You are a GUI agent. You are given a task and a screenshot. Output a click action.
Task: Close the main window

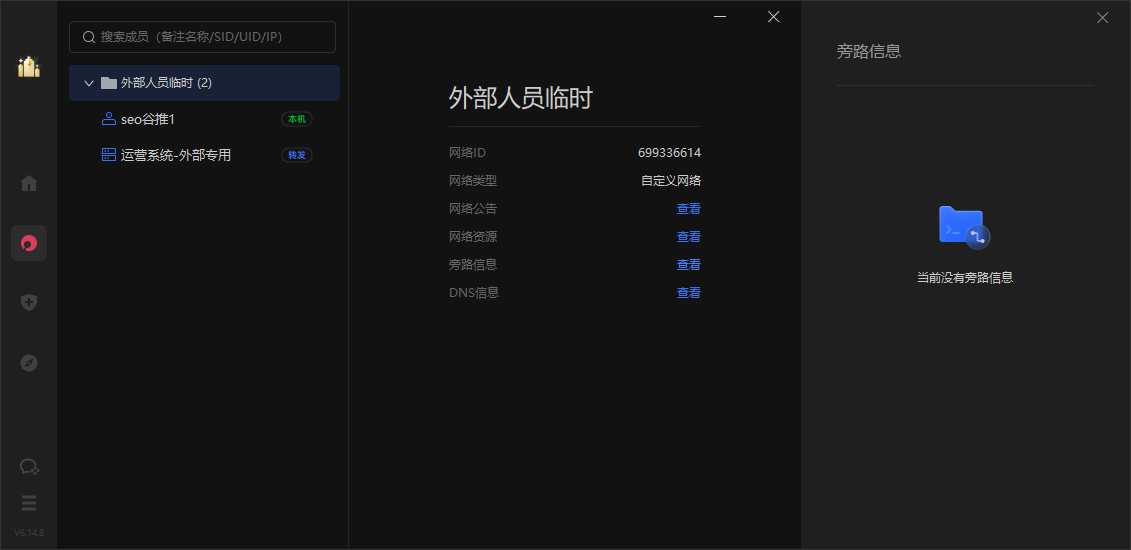tap(773, 17)
